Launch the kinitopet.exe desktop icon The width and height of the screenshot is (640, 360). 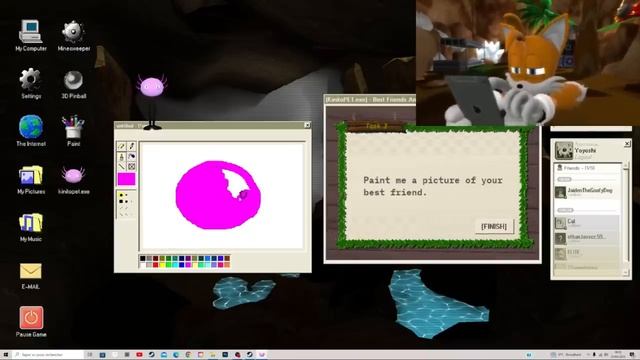click(x=73, y=180)
